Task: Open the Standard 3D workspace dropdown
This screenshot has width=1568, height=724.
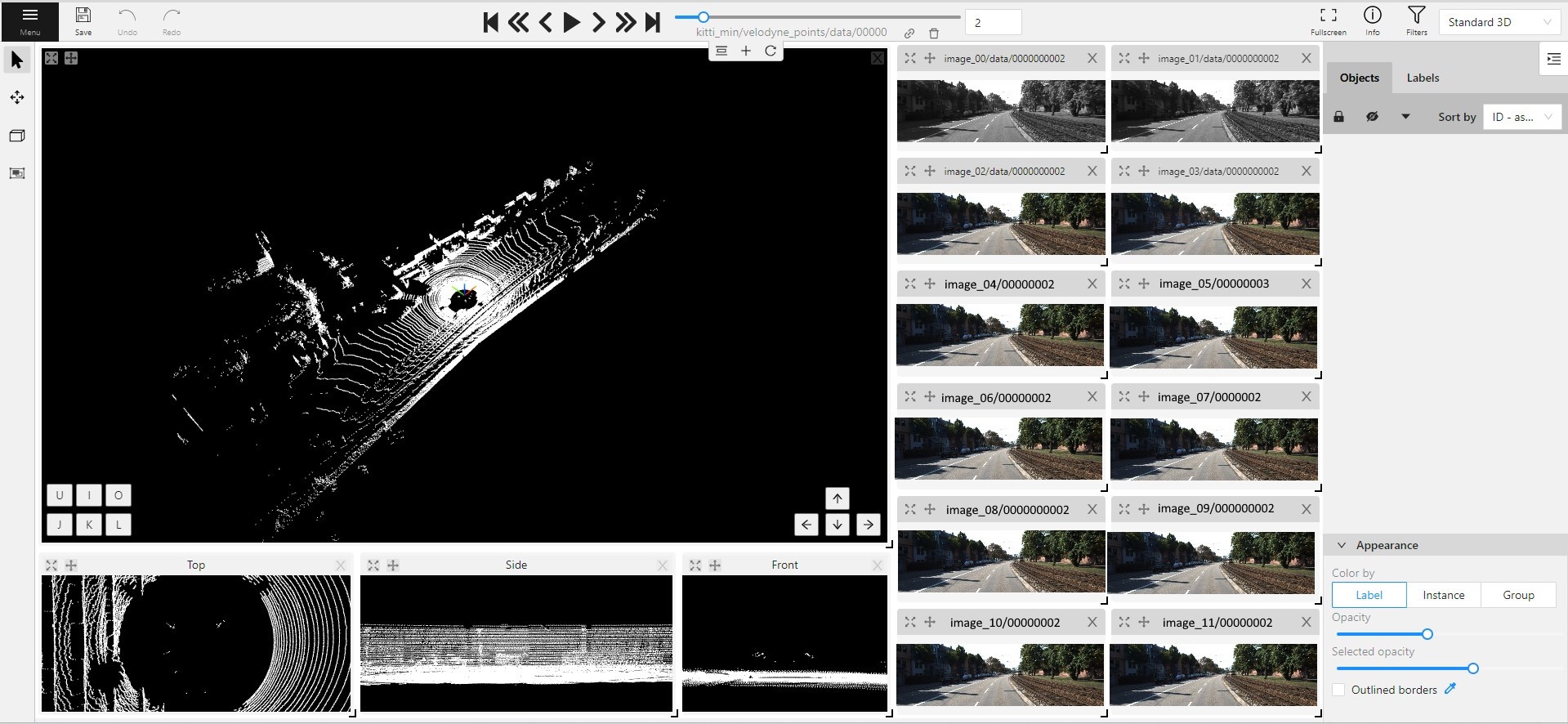Action: pyautogui.click(x=1499, y=22)
